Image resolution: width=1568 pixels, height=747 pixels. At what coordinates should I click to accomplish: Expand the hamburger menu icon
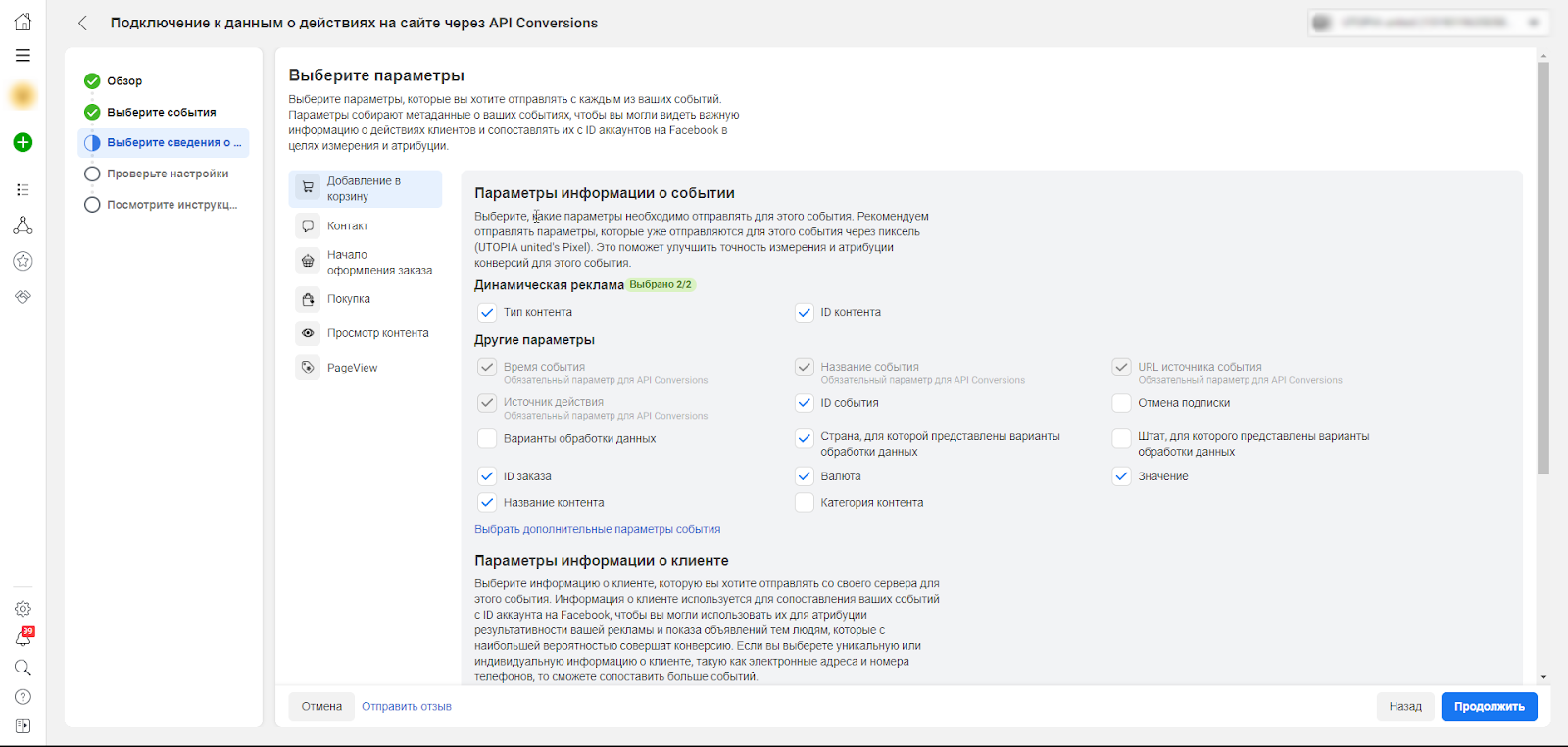tap(23, 56)
